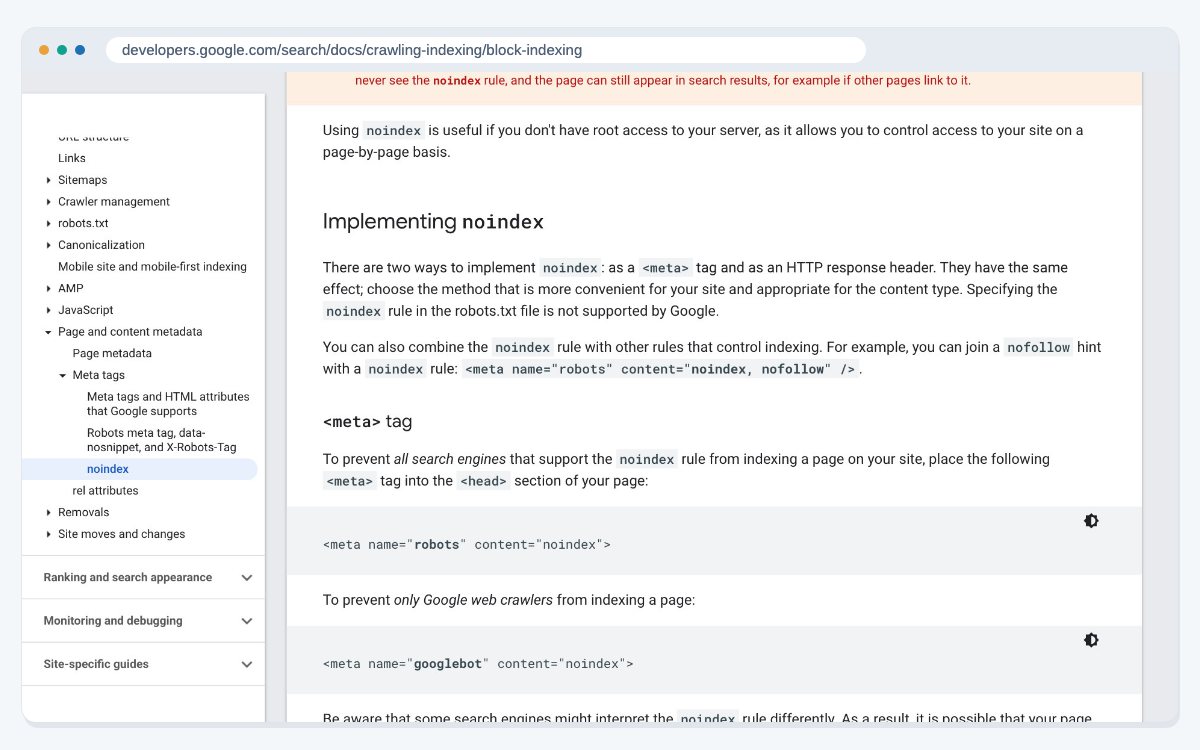Click the teal window control dot

(x=62, y=50)
